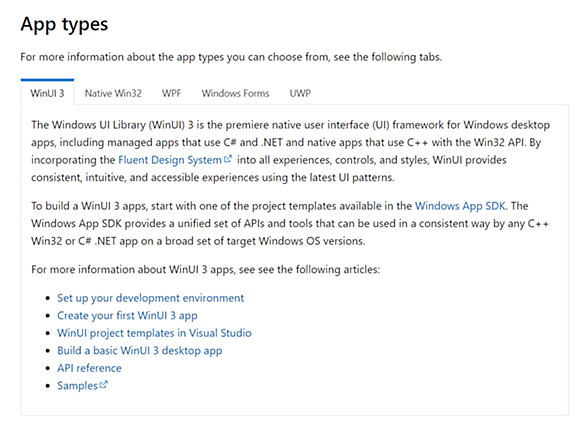Click the App types heading
Image resolution: width=586 pixels, height=430 pixels.
[64, 25]
